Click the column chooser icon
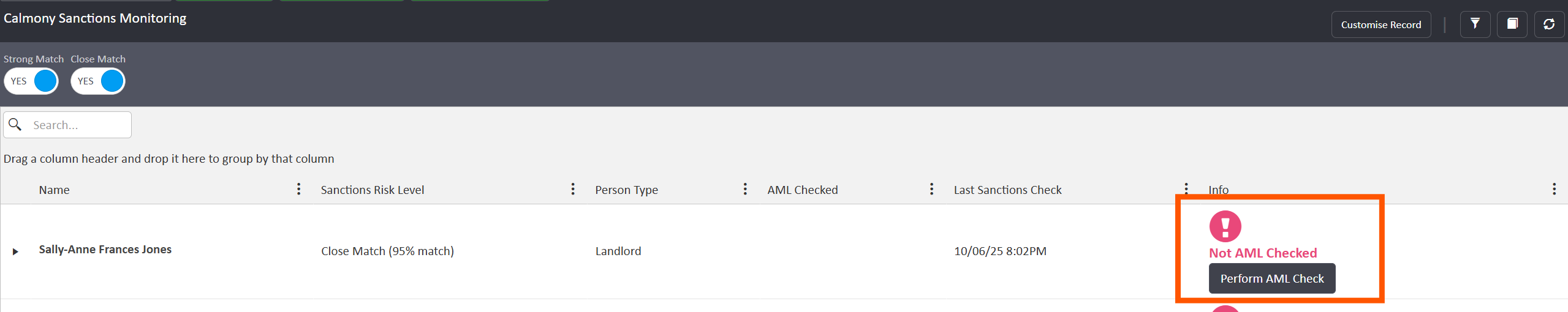The image size is (1568, 312). [x=1512, y=24]
